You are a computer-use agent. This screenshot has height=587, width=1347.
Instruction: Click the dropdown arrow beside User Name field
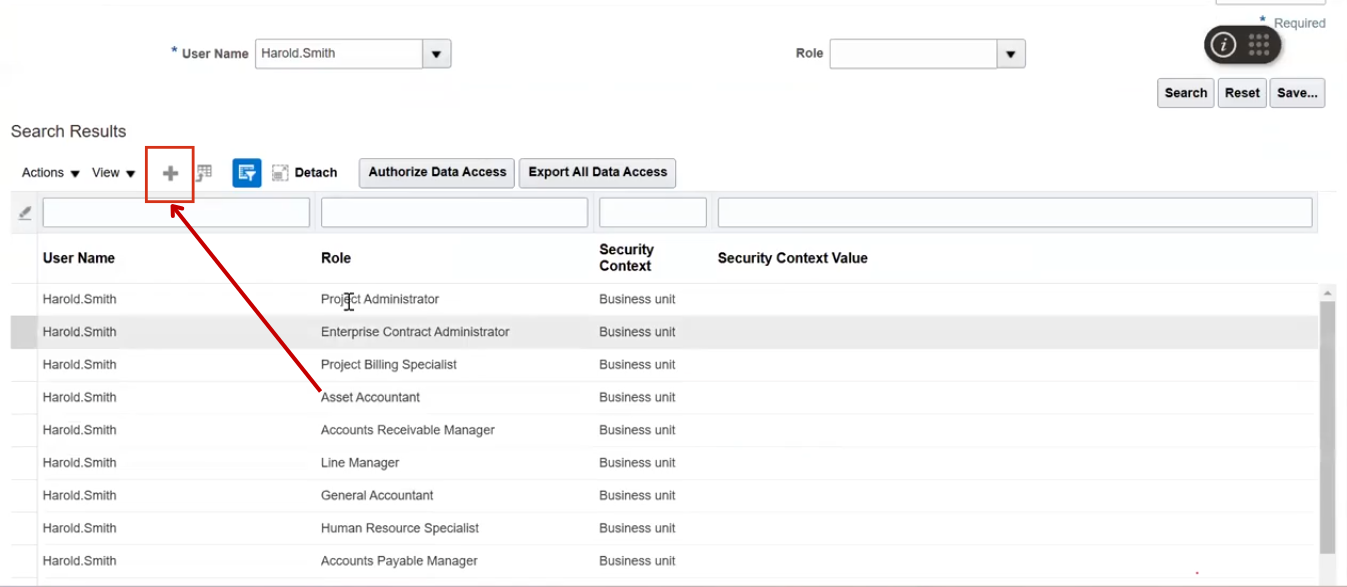[x=435, y=53]
